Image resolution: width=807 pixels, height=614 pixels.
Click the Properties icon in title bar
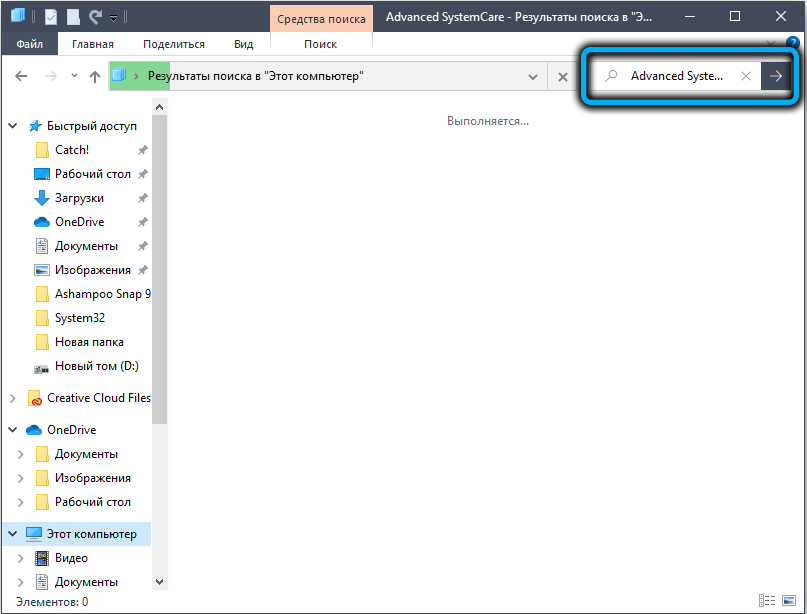tap(51, 17)
